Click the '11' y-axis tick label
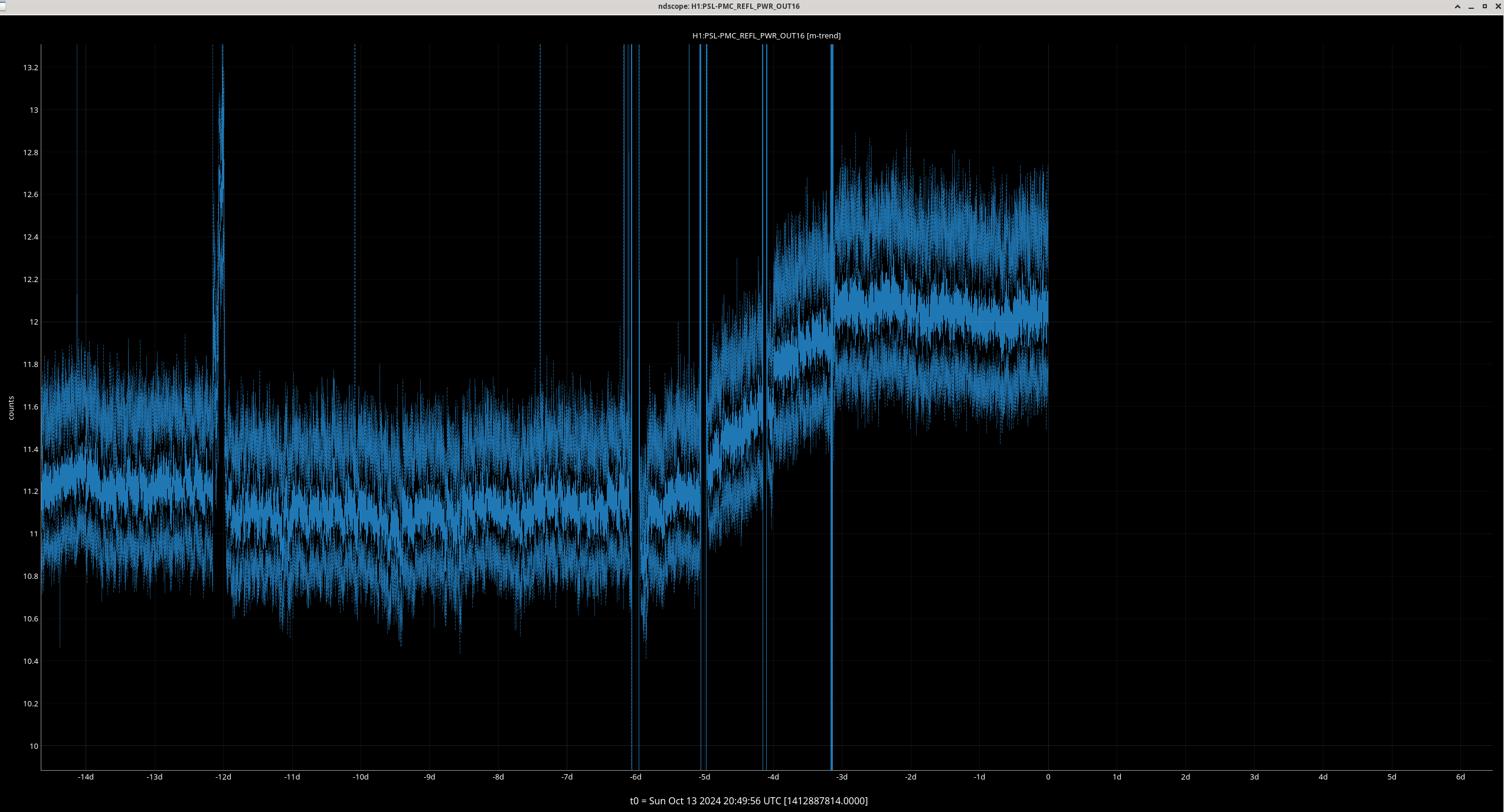Image resolution: width=1504 pixels, height=812 pixels. click(34, 534)
